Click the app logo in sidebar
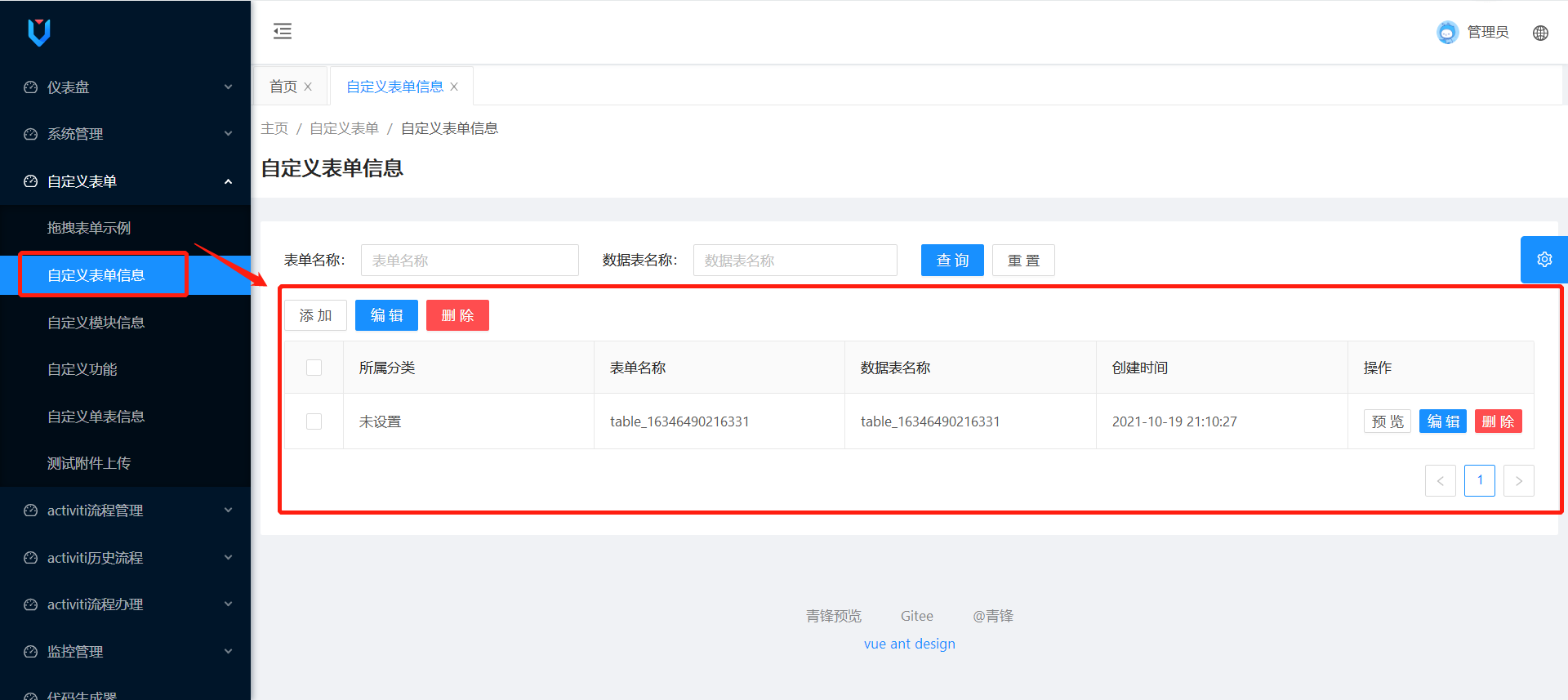1568x700 pixels. point(39,32)
